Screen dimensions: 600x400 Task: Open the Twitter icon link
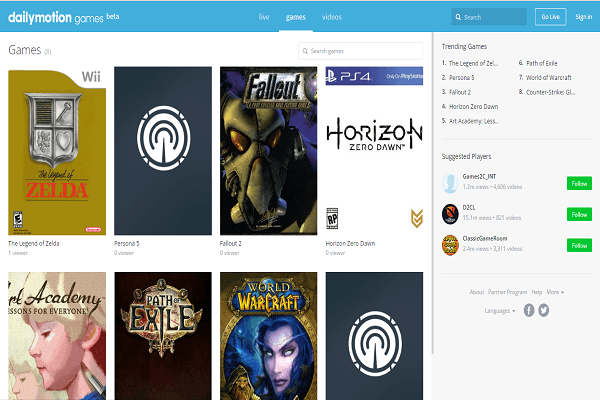click(x=543, y=310)
